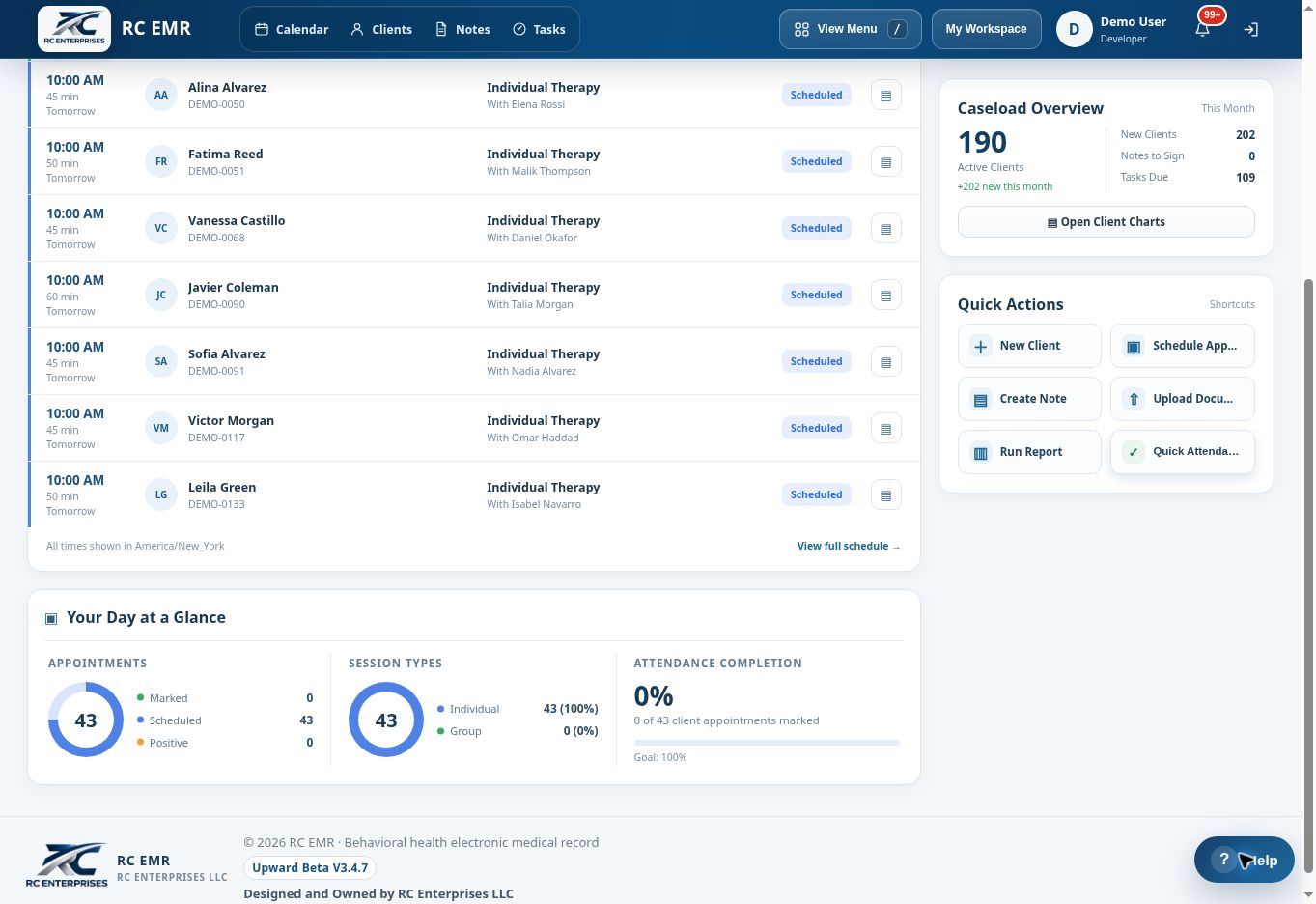
Task: Click Scheduled status badge for Leila Green
Action: click(816, 494)
